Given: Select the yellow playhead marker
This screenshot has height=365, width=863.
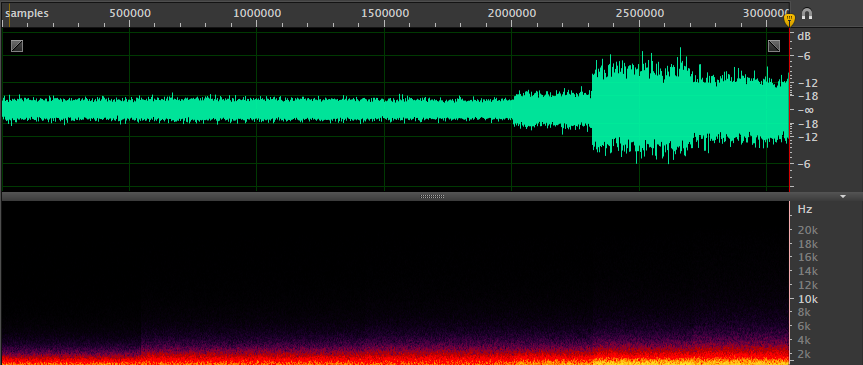Looking at the screenshot, I should [x=789, y=20].
